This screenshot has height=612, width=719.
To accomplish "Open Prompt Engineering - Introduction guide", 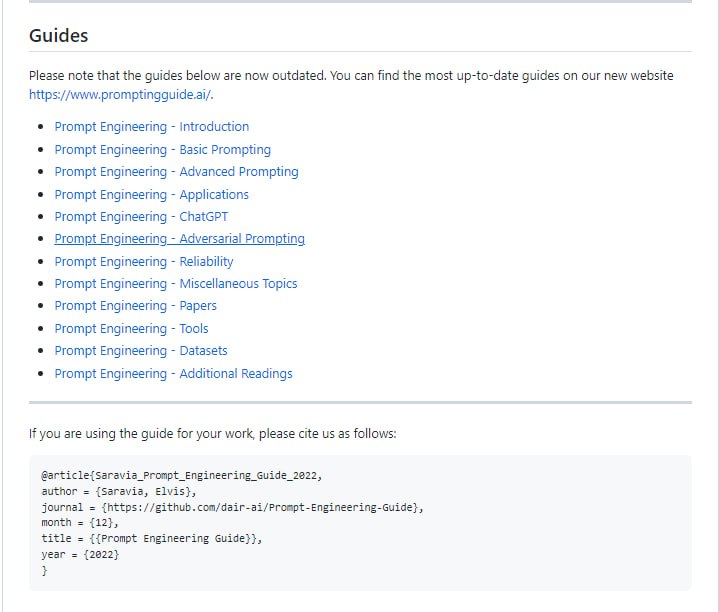I will click(151, 127).
